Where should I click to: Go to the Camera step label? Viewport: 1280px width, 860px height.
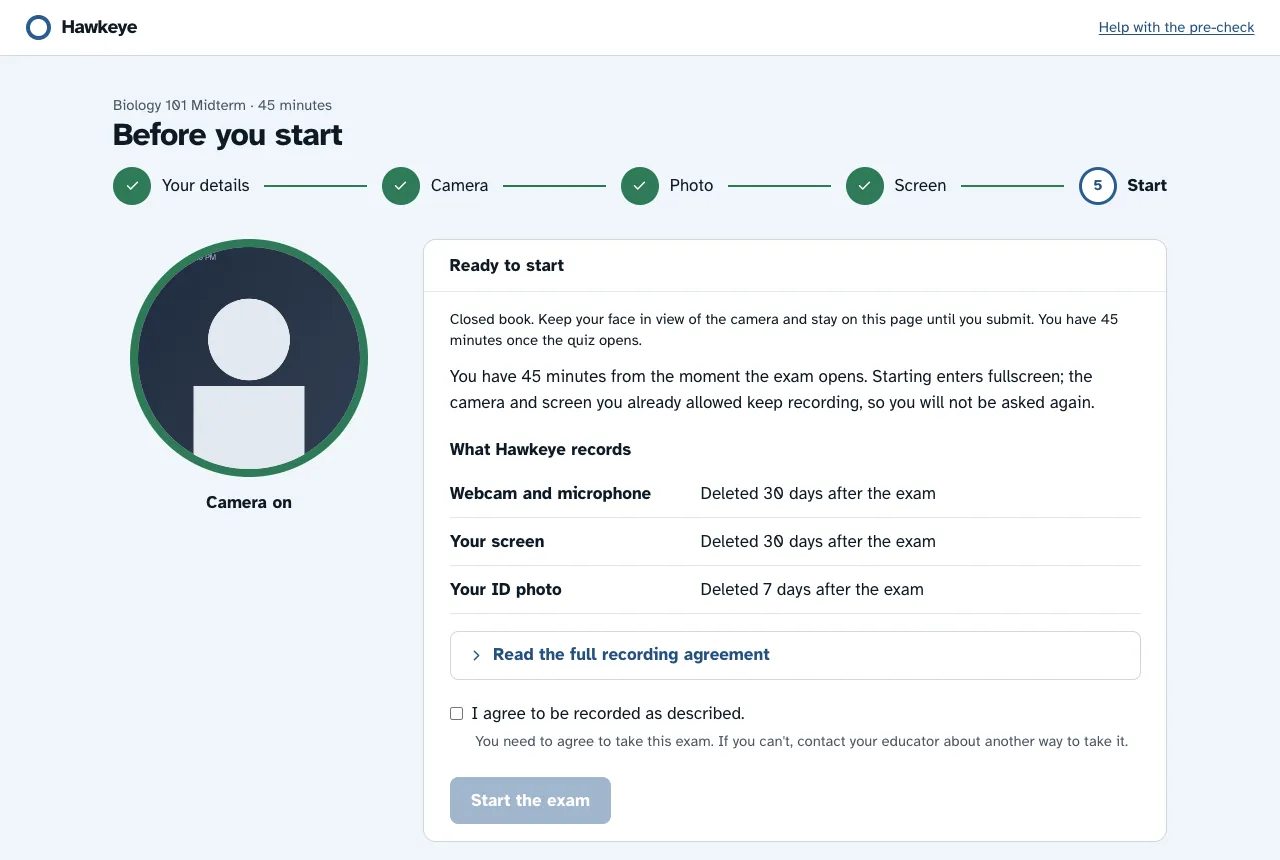point(460,186)
